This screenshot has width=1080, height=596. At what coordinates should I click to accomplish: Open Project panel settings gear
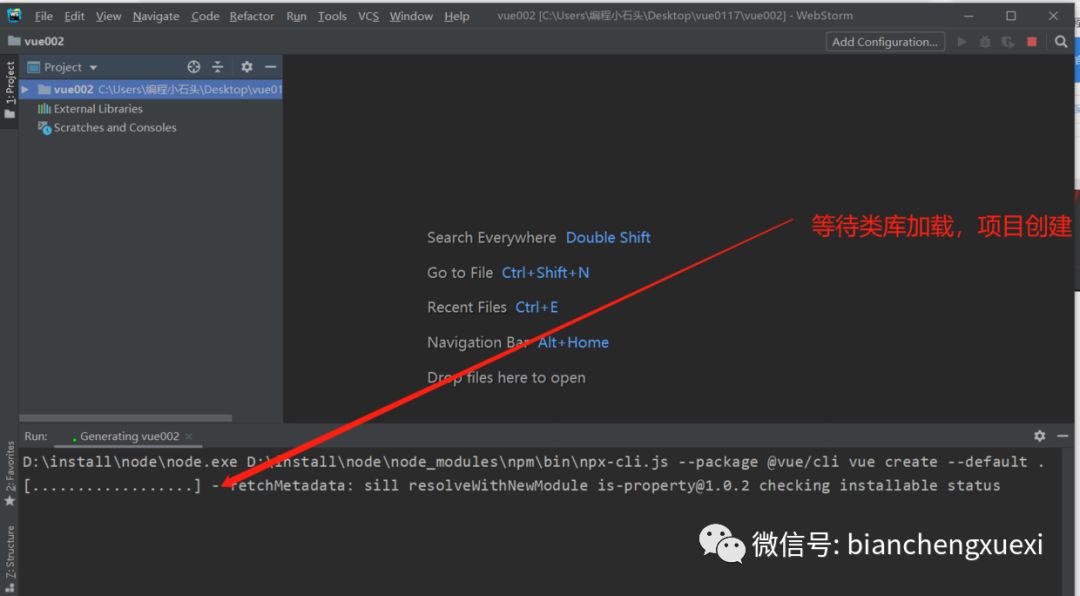click(x=247, y=67)
